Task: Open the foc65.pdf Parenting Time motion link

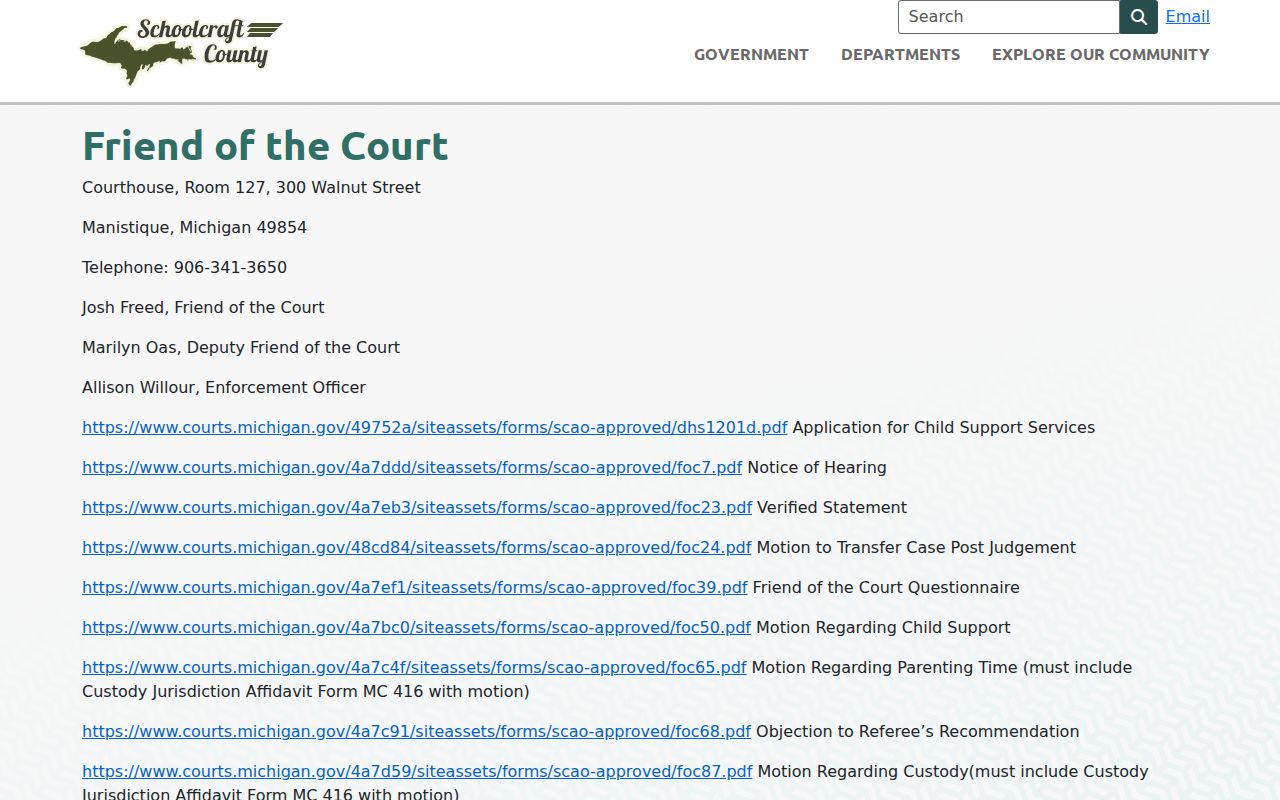Action: coord(414,667)
